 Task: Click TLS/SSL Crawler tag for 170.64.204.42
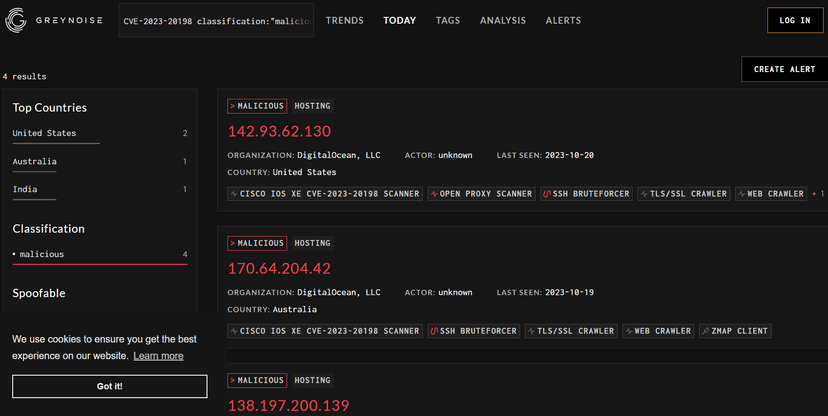point(571,331)
